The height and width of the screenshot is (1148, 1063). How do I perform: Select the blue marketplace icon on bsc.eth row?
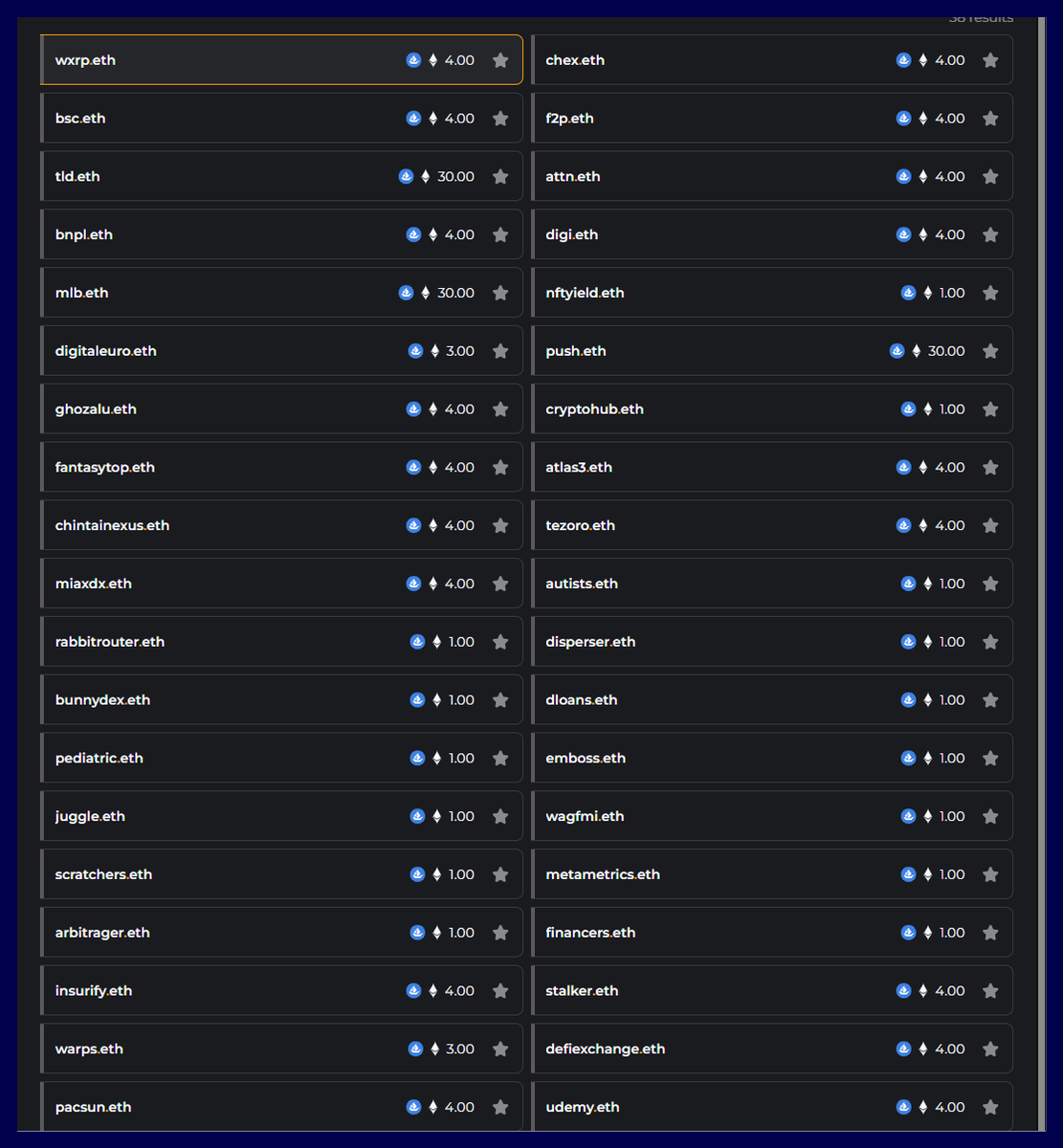coord(413,118)
